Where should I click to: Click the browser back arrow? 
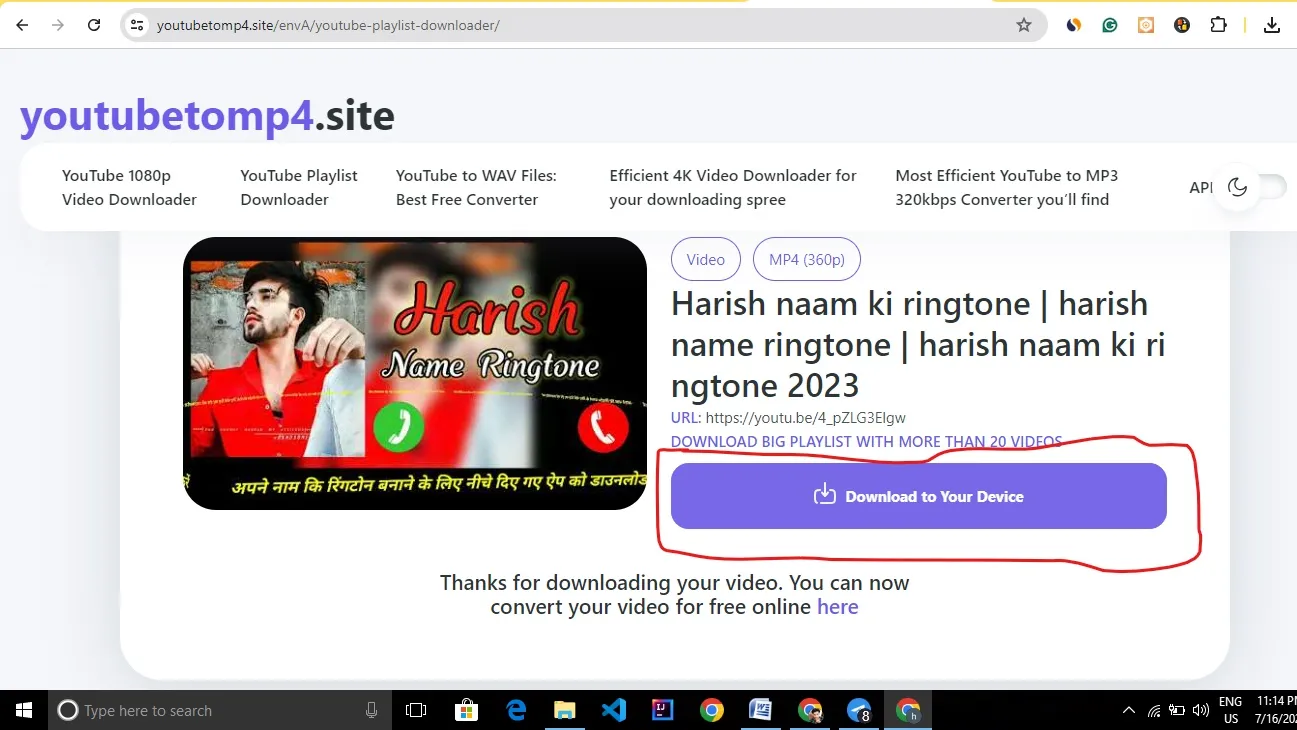click(22, 25)
